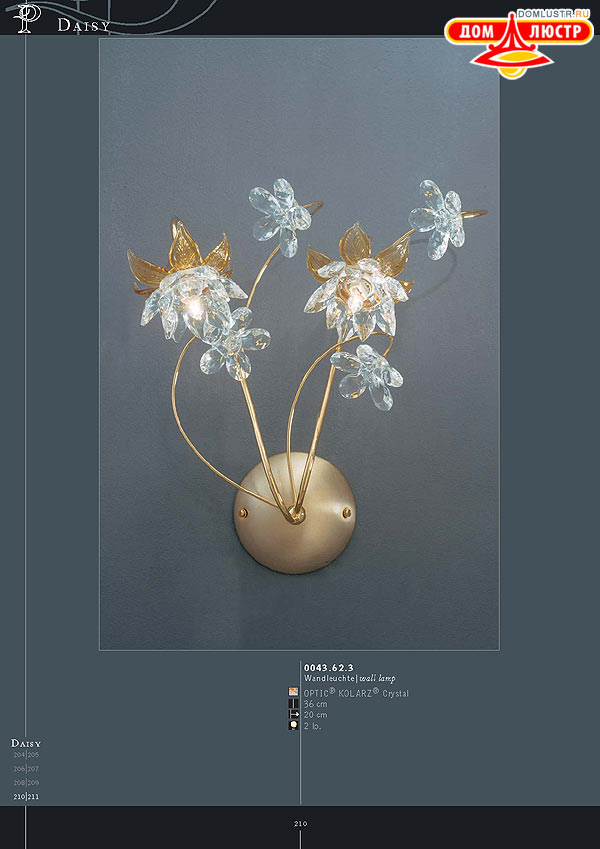Go to pages 206|207 in Daisy index

[26, 768]
